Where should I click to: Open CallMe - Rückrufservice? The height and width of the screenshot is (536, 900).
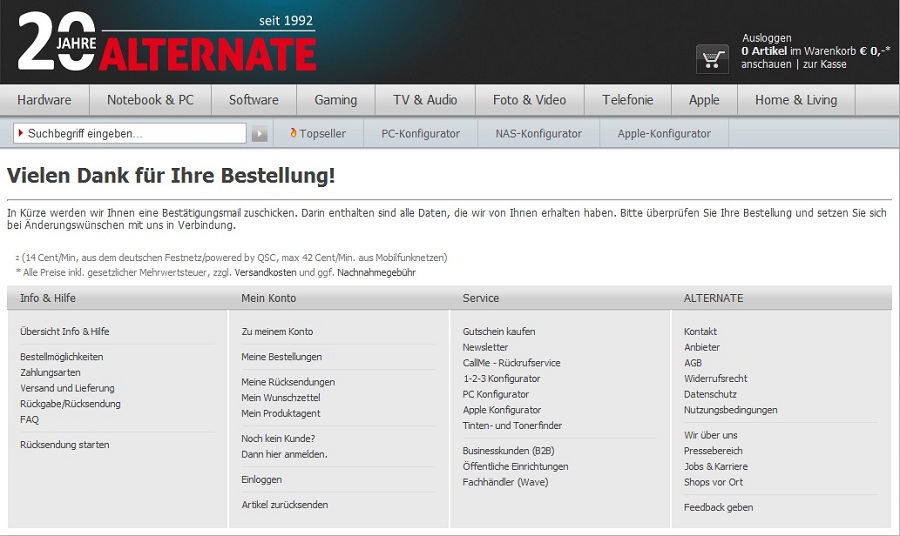coord(511,363)
